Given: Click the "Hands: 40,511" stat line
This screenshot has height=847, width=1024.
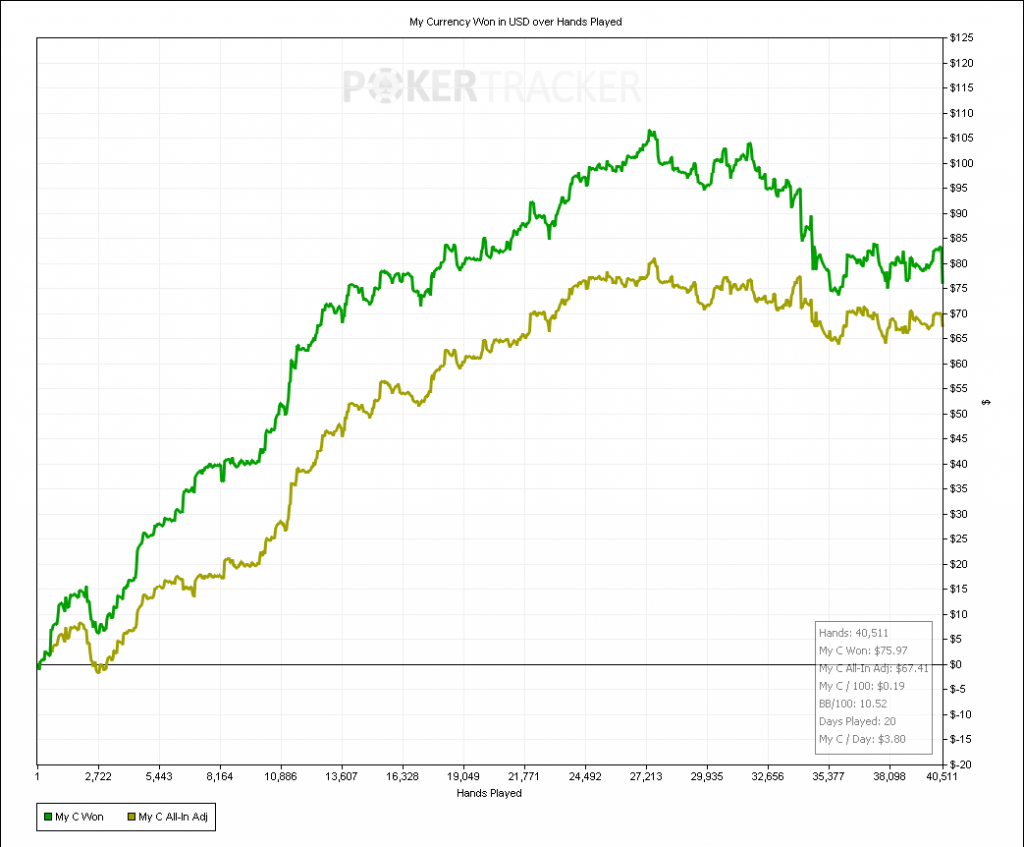Looking at the screenshot, I should click(854, 633).
